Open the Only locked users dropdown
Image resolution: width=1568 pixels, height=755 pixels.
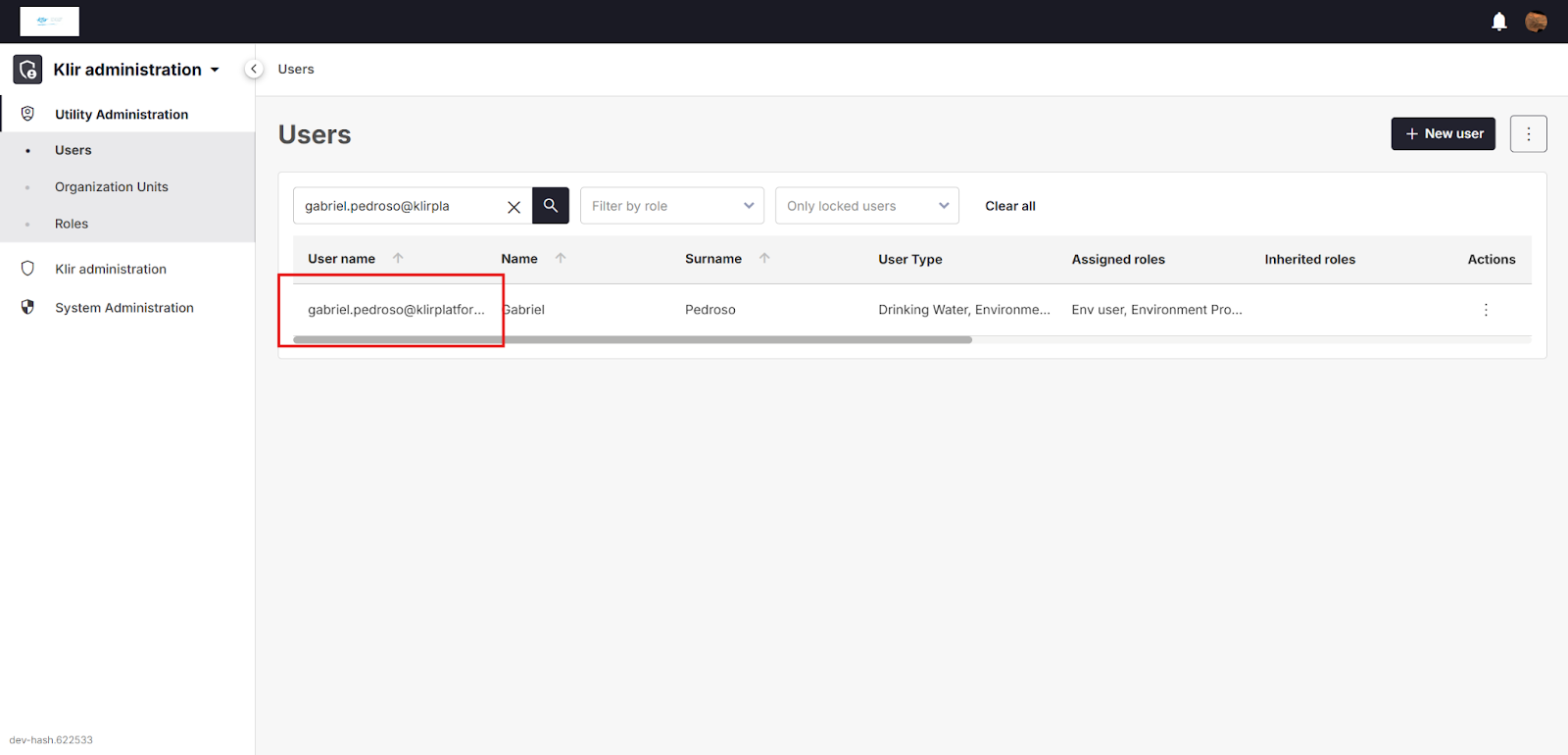[x=866, y=206]
